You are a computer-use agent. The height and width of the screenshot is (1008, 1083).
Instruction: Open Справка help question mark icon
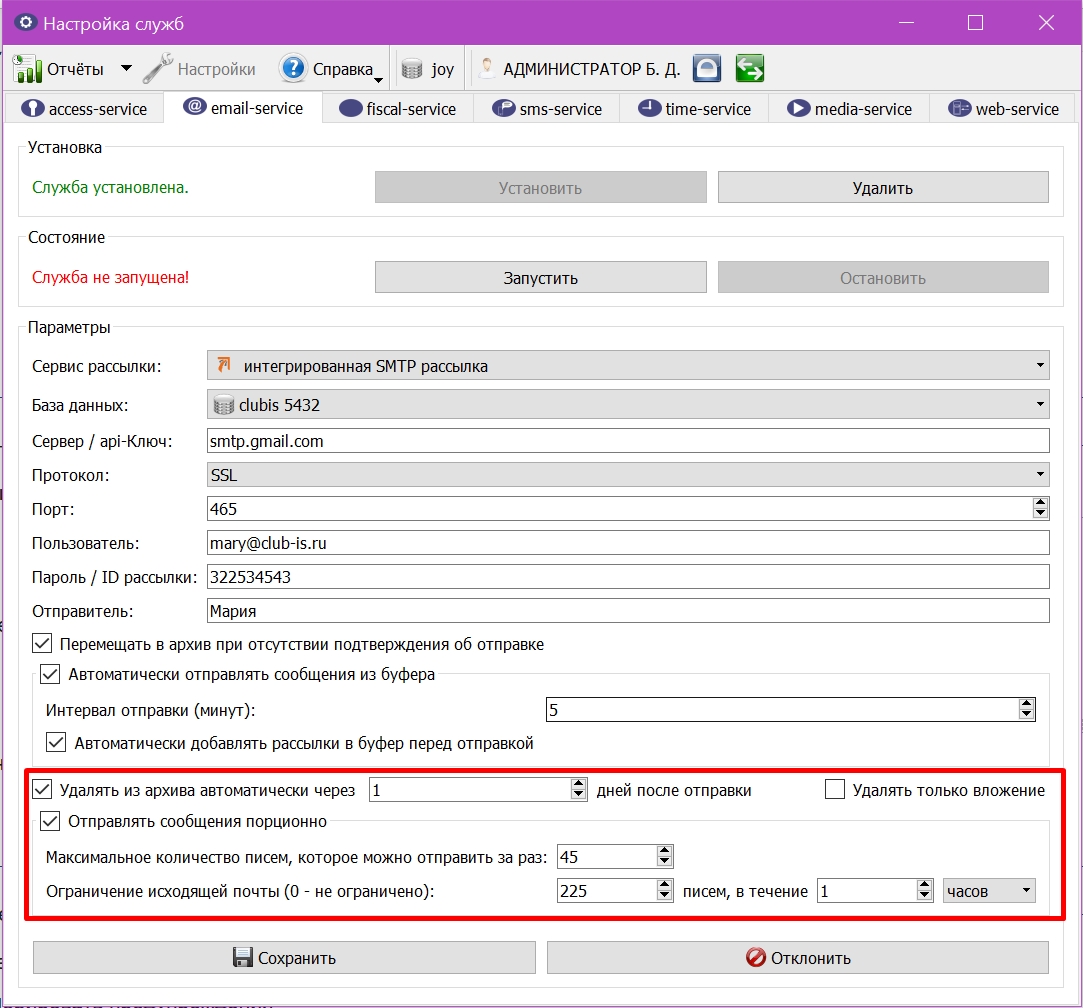pyautogui.click(x=293, y=68)
